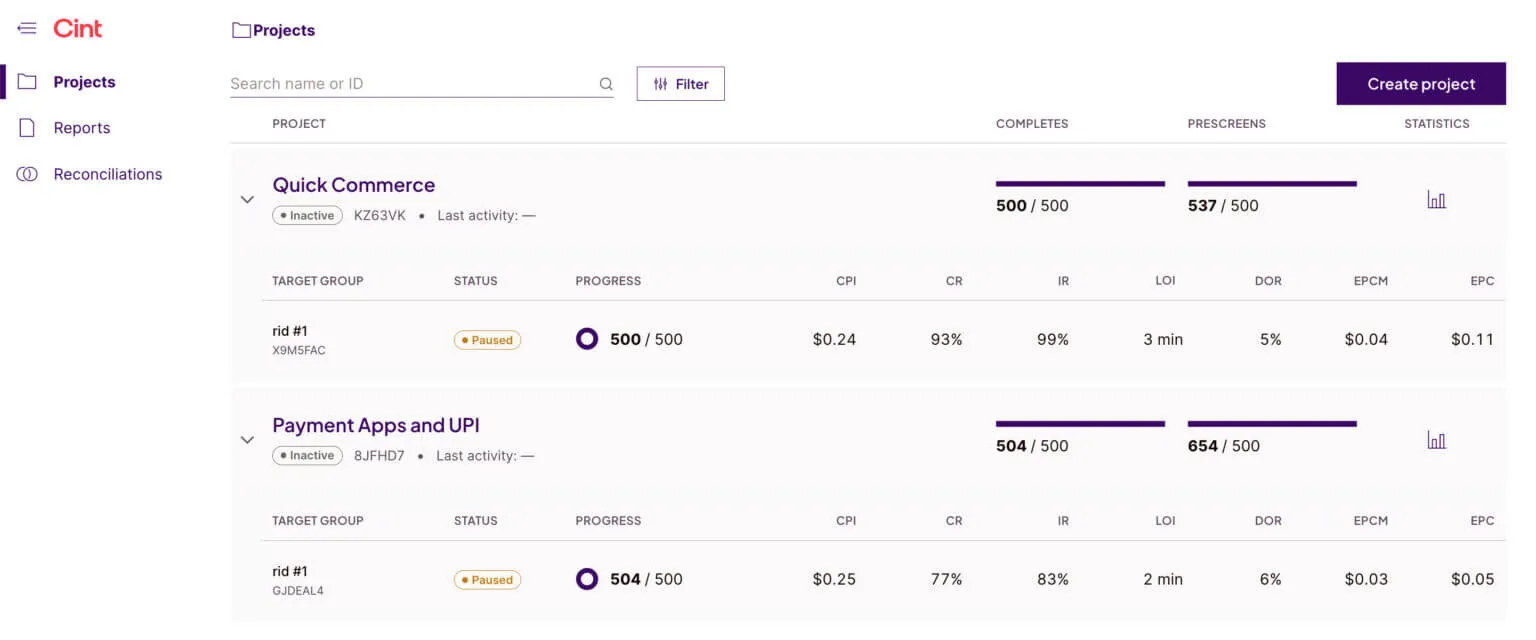Viewport: 1536px width, 640px height.
Task: Click project ID KZ63VK
Action: click(x=380, y=215)
